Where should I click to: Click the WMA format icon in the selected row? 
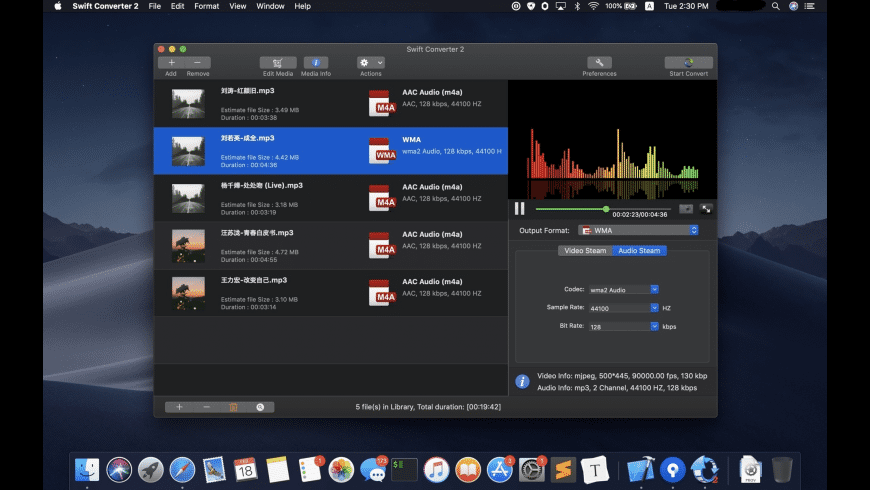(x=382, y=151)
